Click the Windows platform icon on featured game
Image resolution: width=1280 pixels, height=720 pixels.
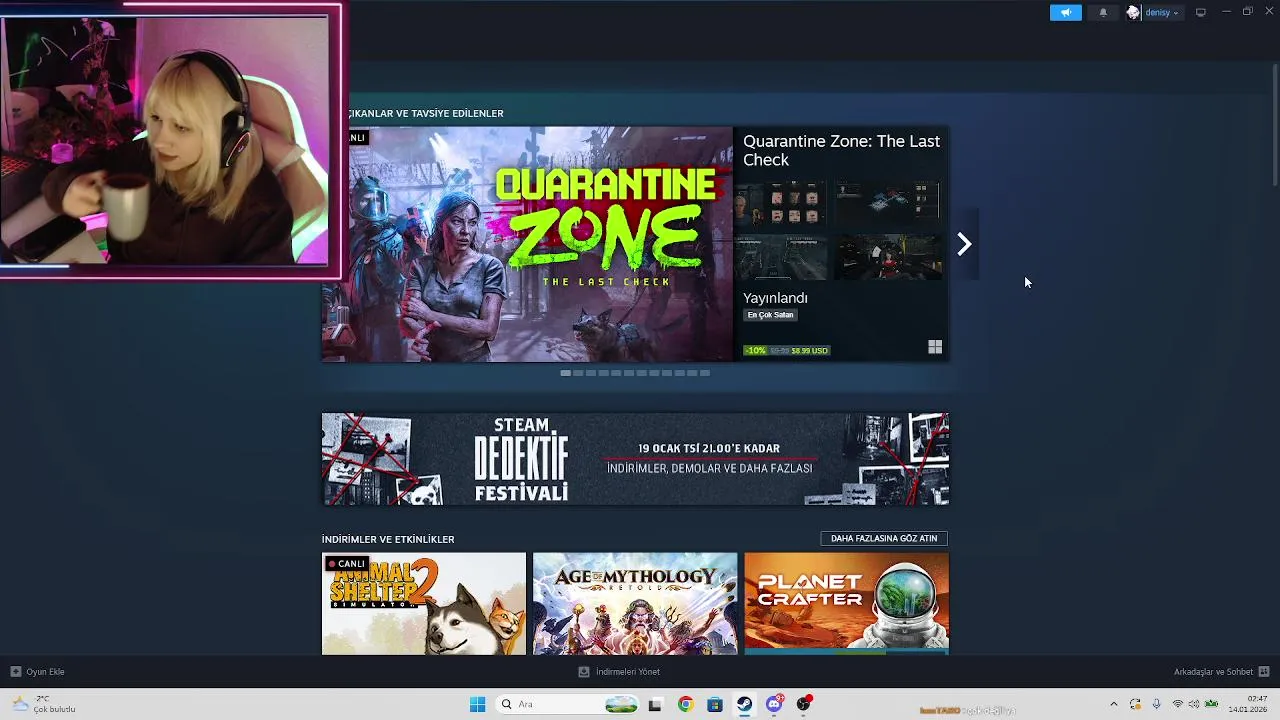(935, 347)
